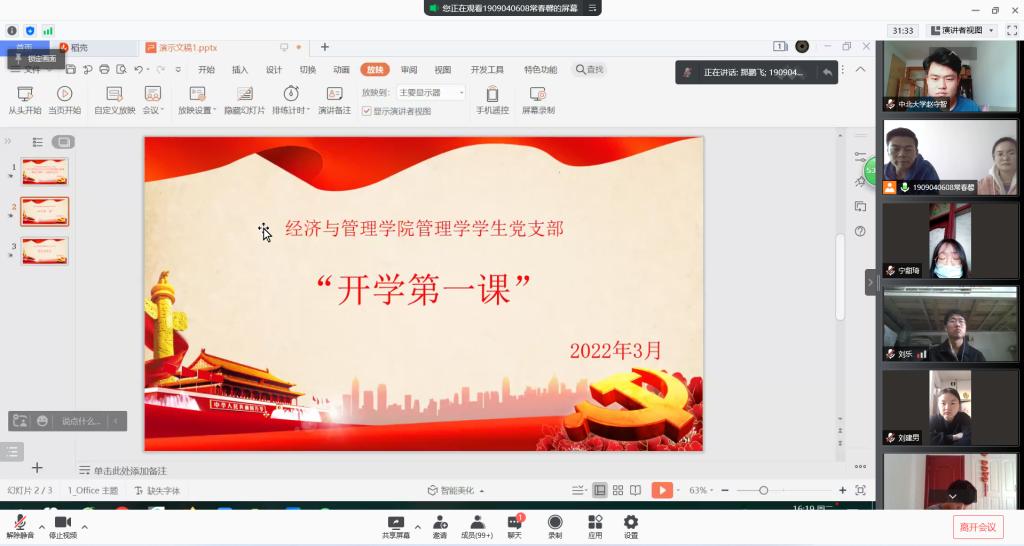Viewport: 1024px width, 546px height.
Task: Click 离开会议 leave meeting button
Action: [x=977, y=527]
